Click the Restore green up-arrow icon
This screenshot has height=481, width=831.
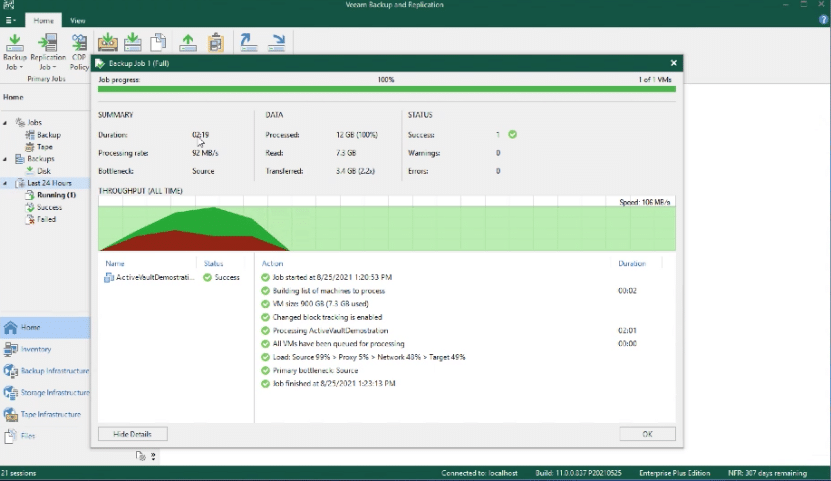point(188,42)
